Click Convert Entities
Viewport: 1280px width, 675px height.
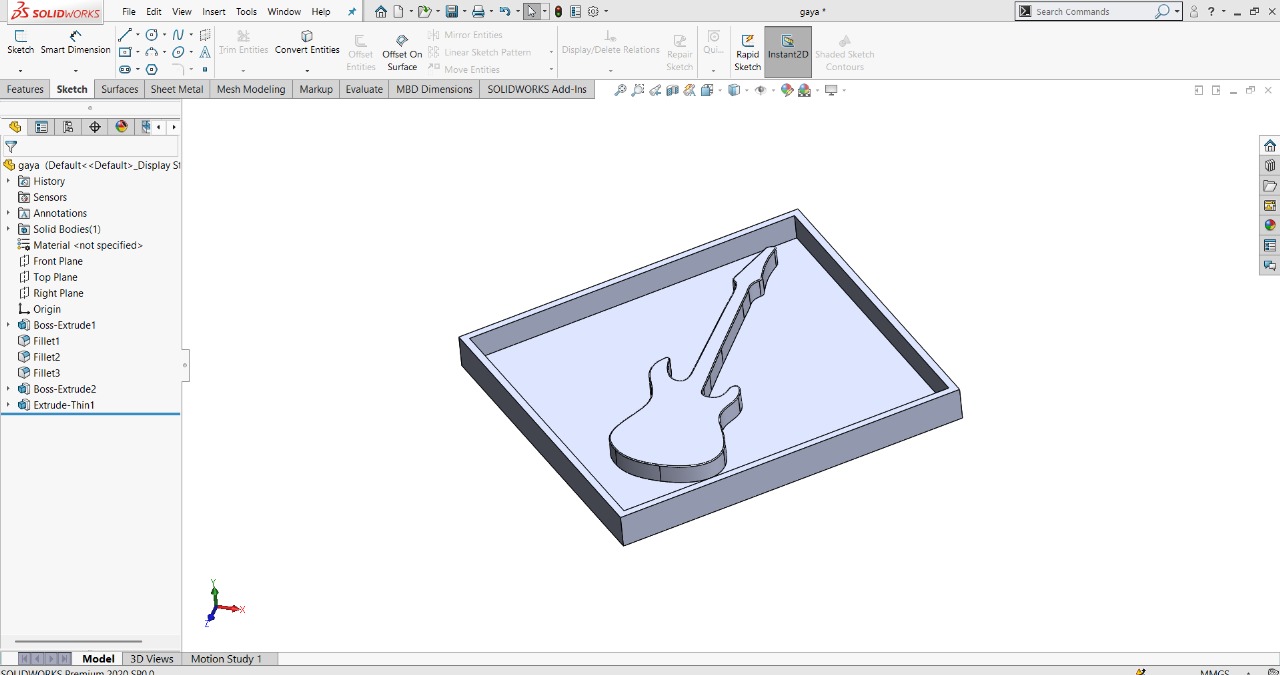click(x=307, y=42)
